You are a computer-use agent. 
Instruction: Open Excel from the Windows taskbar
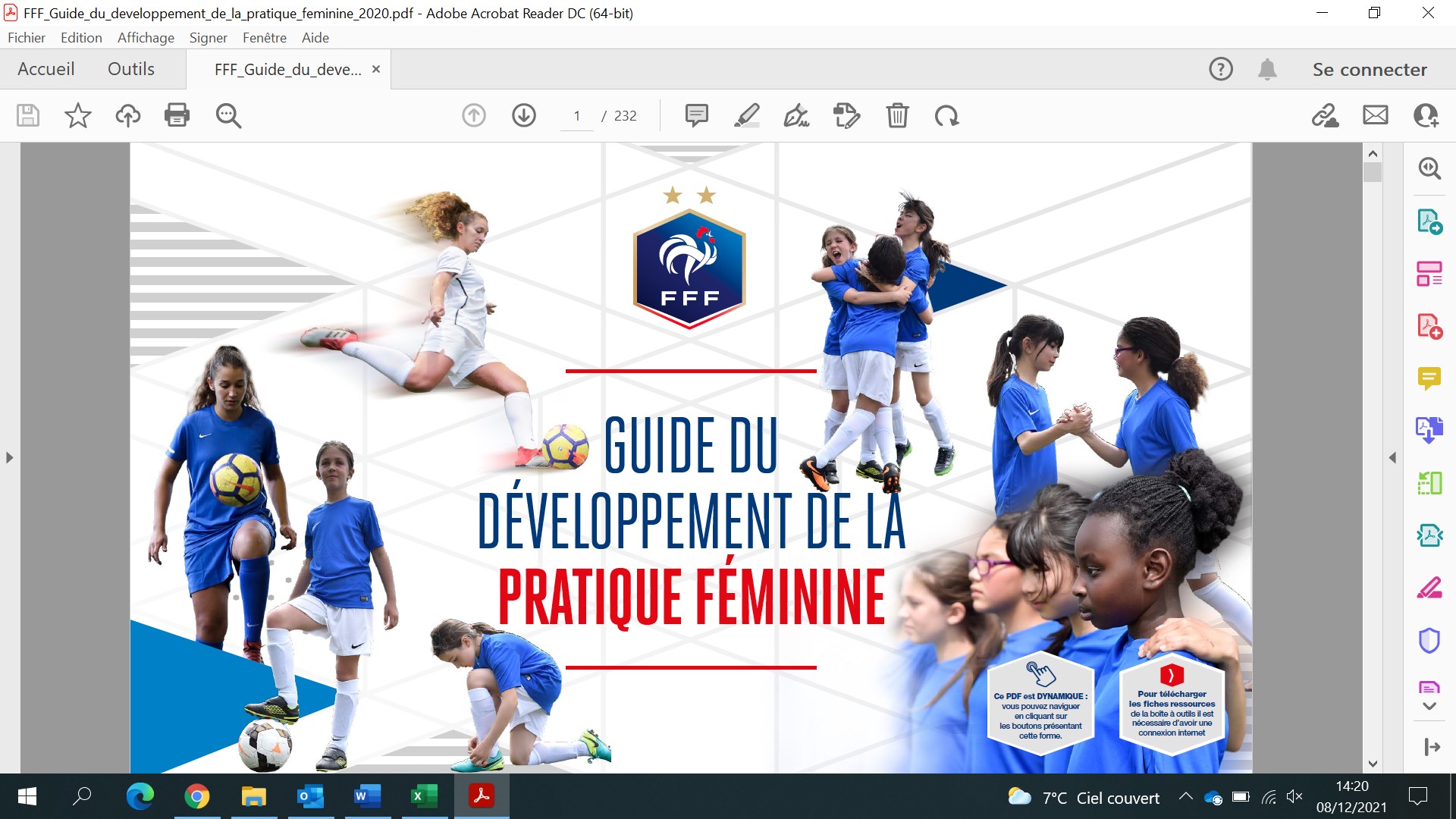point(423,796)
